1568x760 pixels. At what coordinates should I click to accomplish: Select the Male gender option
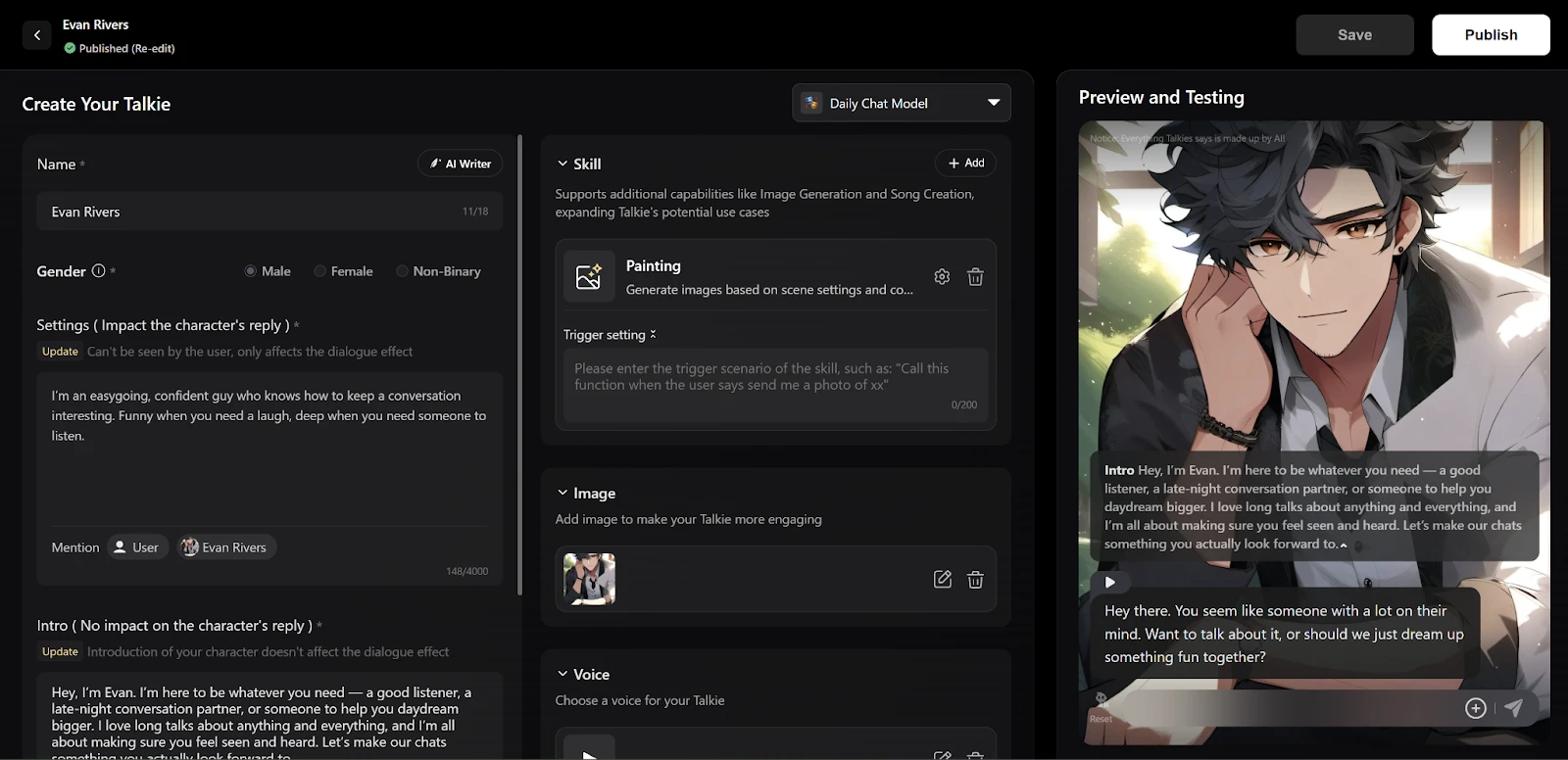coord(251,271)
